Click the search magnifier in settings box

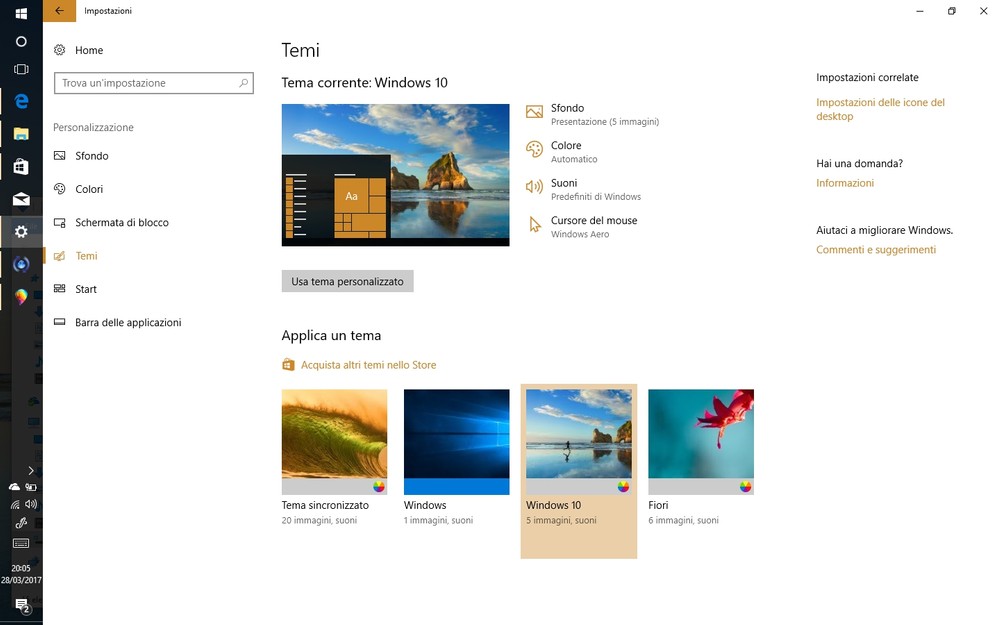coord(244,83)
